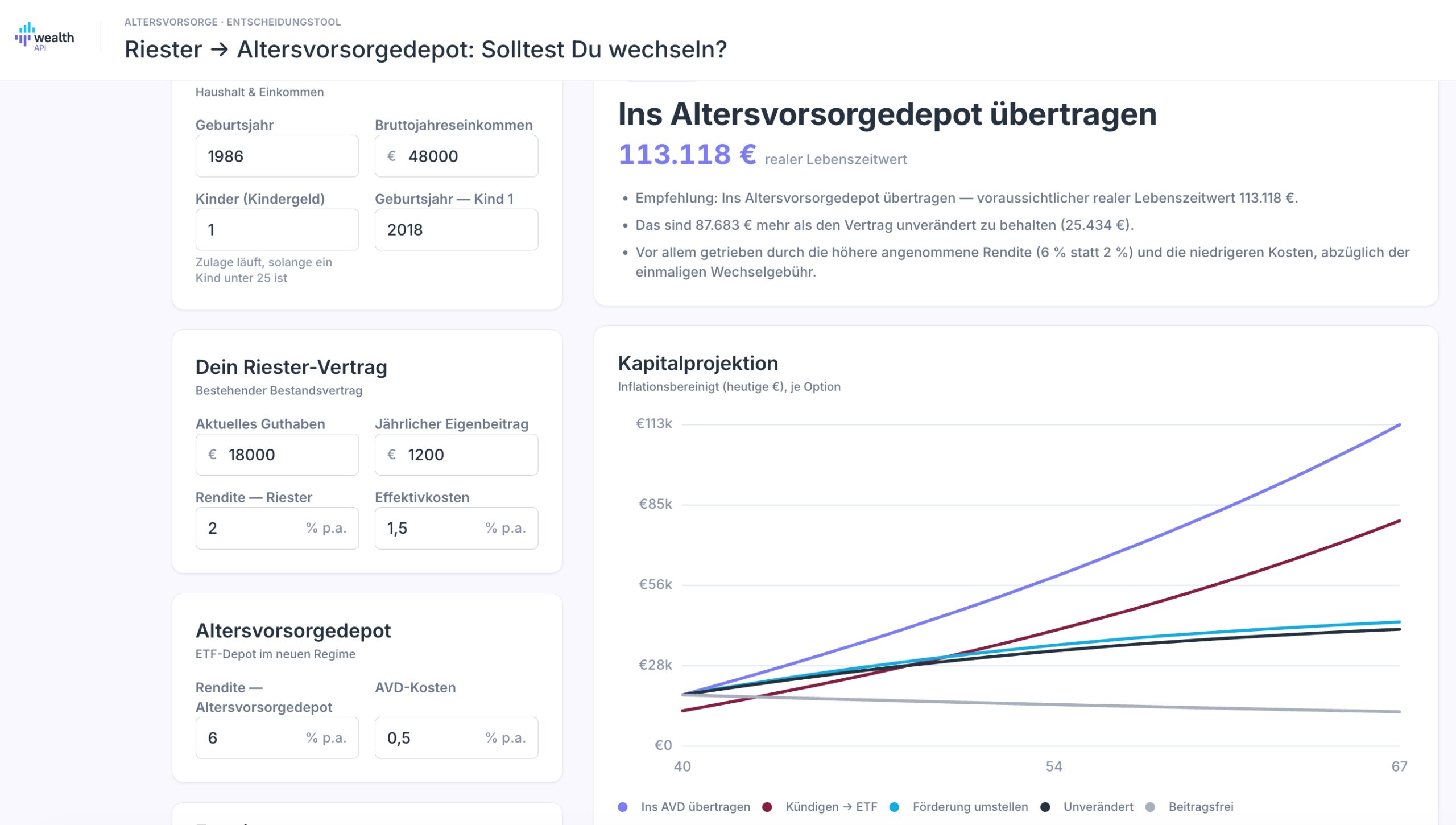Click the Altersvorsorgedepot section heading
The width and height of the screenshot is (1456, 825).
(293, 630)
